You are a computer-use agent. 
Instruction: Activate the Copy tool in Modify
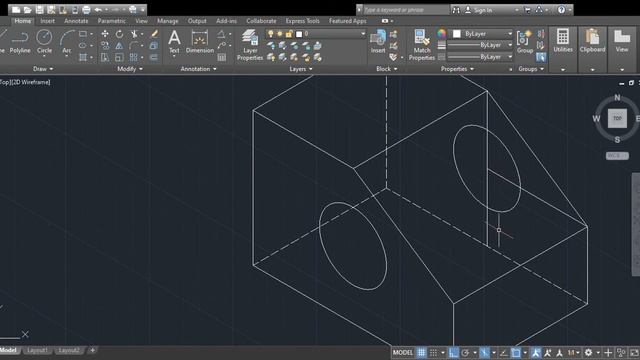tap(105, 46)
